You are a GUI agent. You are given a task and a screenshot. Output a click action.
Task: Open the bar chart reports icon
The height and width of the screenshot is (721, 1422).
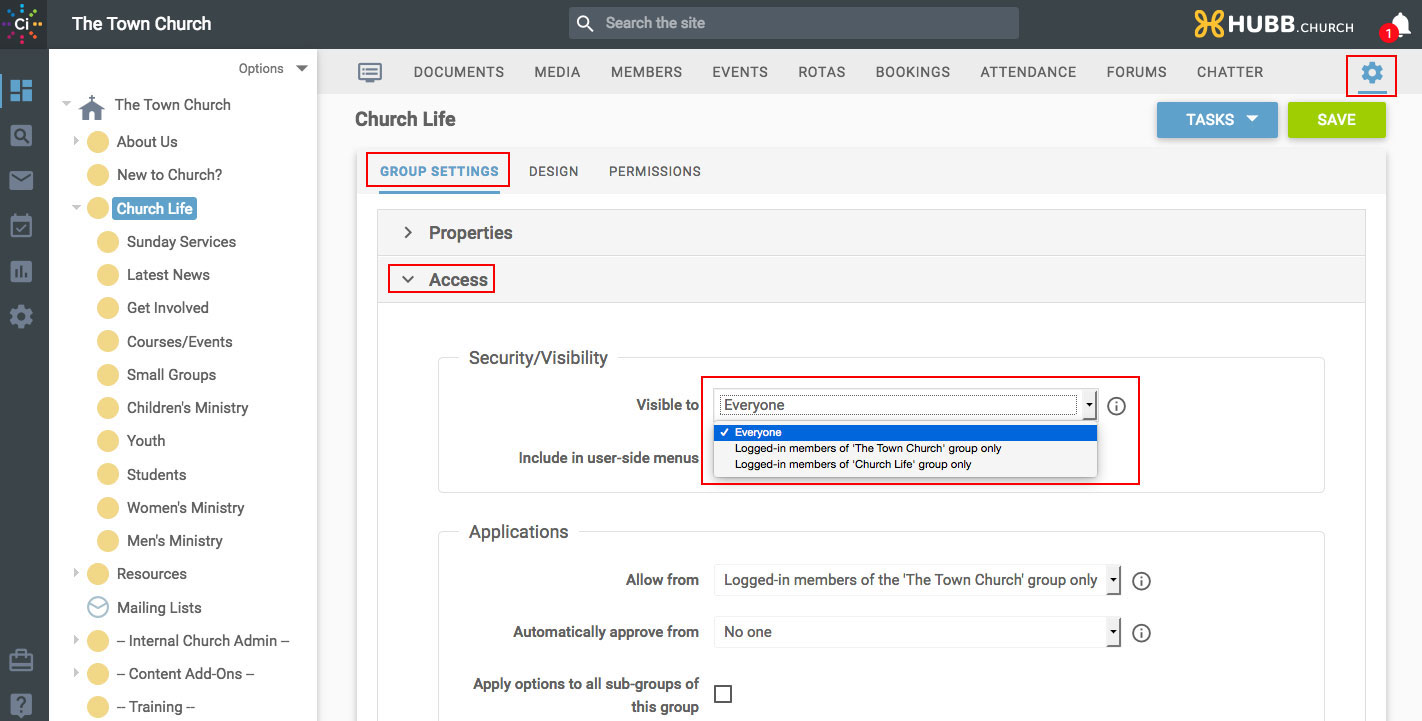coord(21,271)
